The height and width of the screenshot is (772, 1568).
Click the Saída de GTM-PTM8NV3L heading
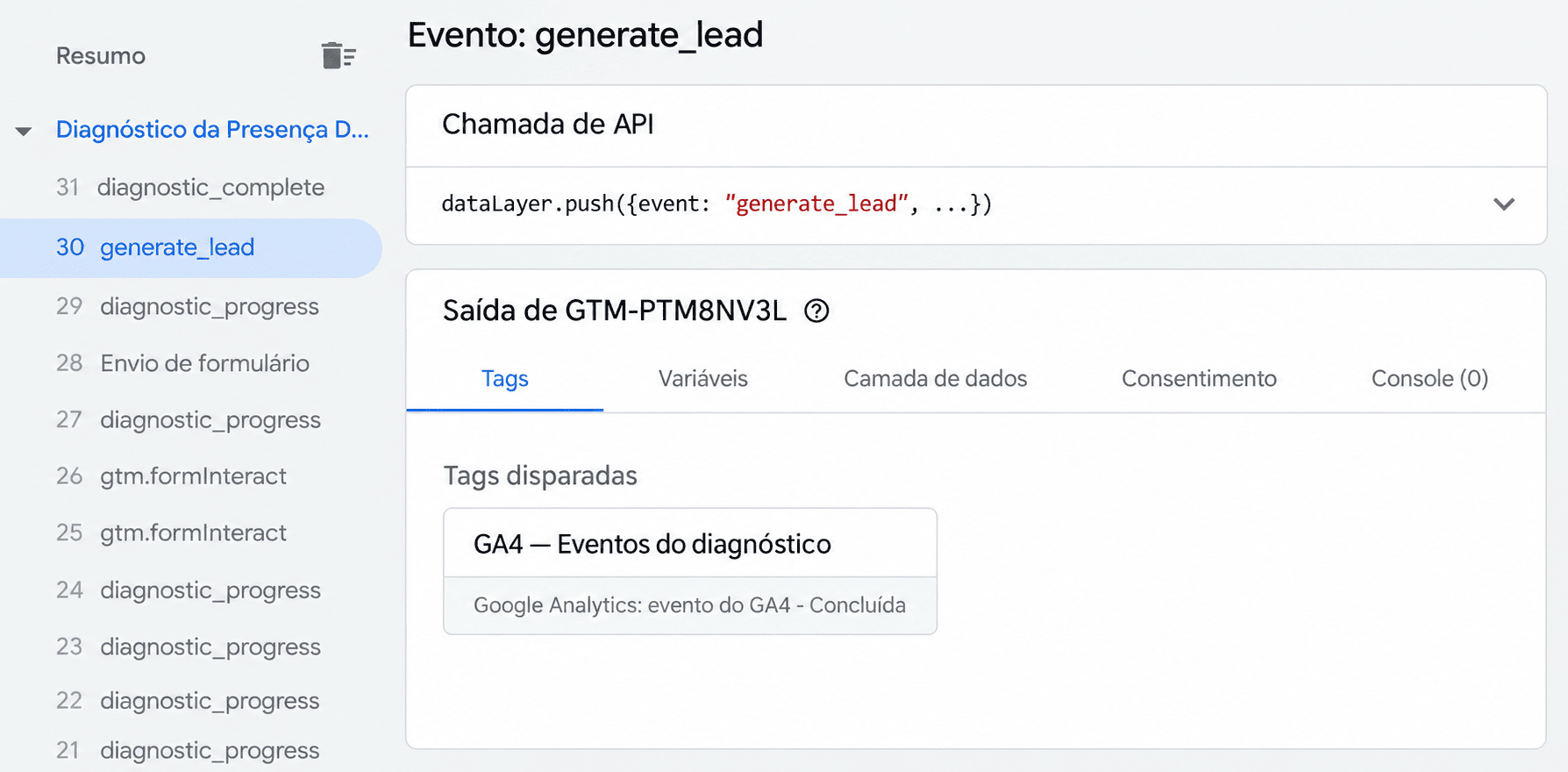(615, 311)
